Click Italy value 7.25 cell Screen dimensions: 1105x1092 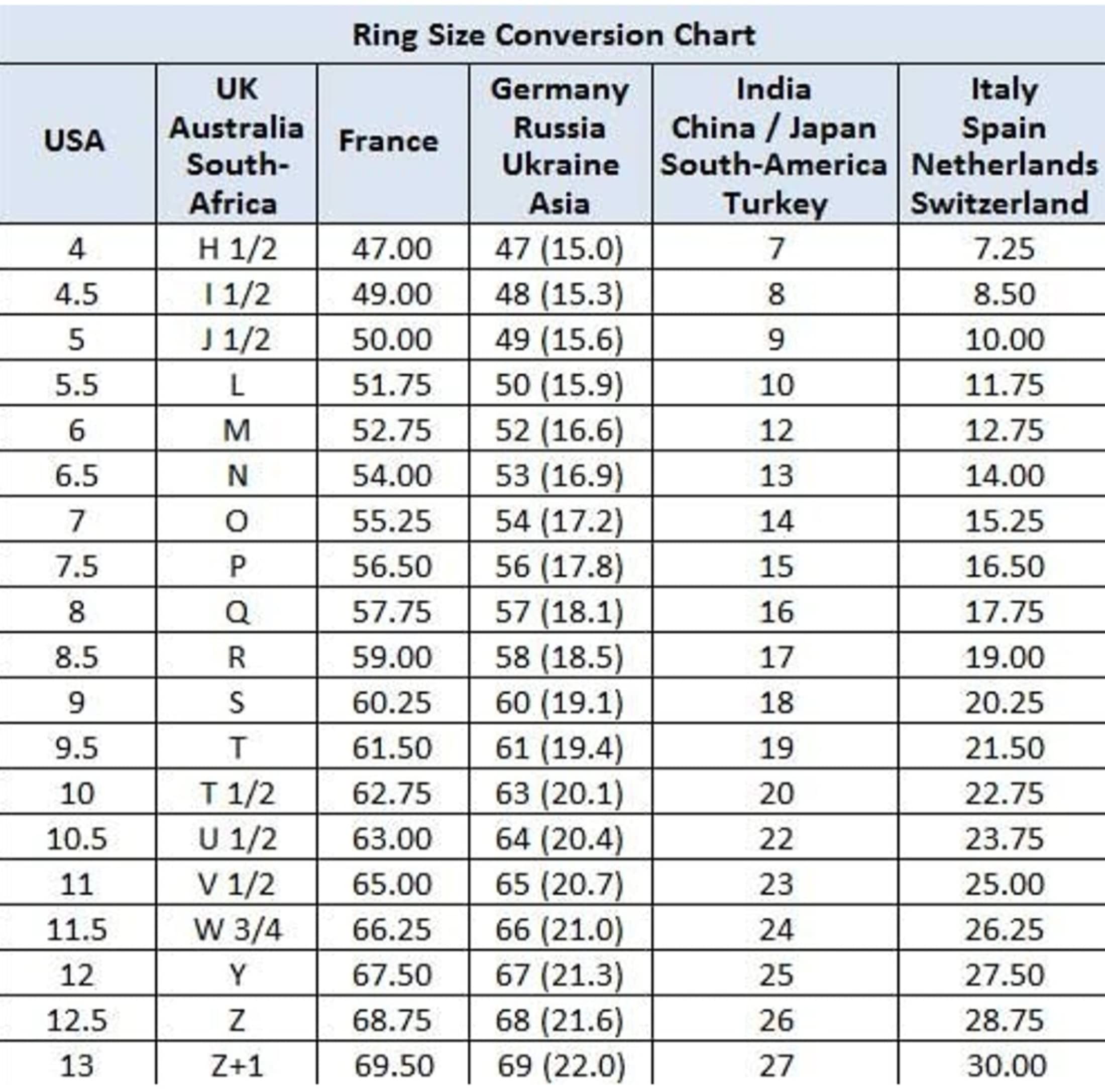(x=1002, y=247)
